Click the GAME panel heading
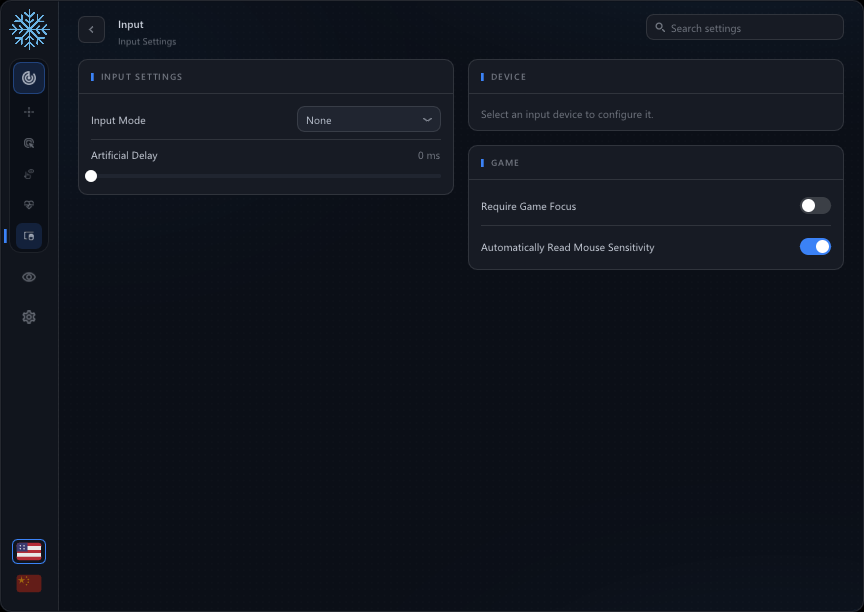The width and height of the screenshot is (864, 612). tap(505, 163)
